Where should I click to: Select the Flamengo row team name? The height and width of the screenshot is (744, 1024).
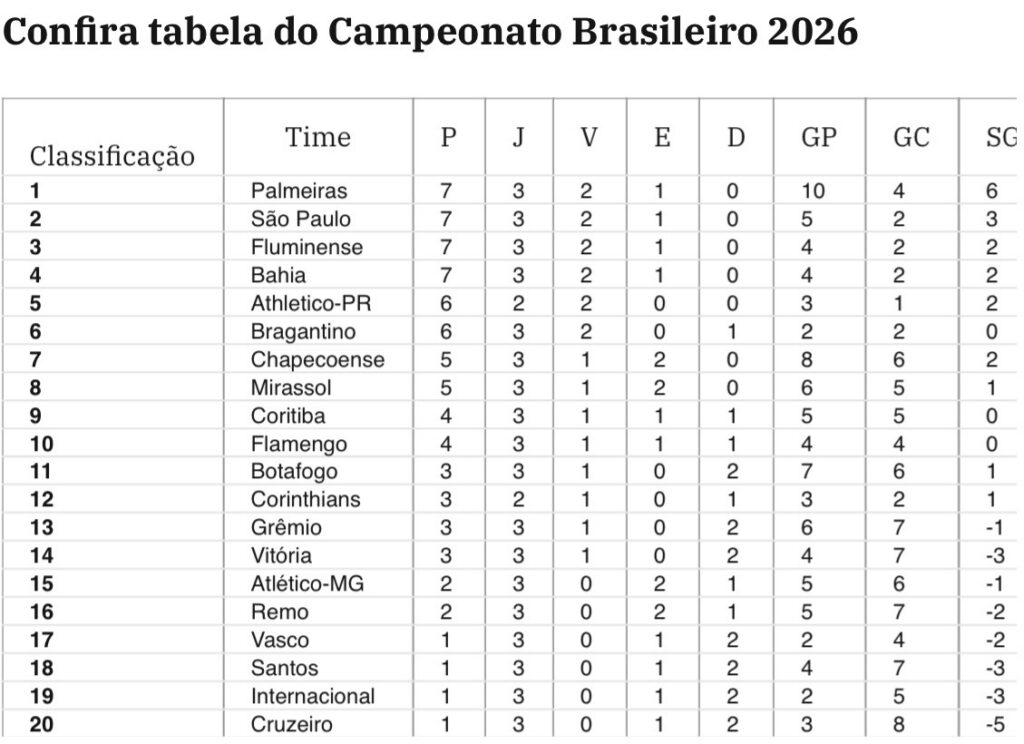[299, 443]
